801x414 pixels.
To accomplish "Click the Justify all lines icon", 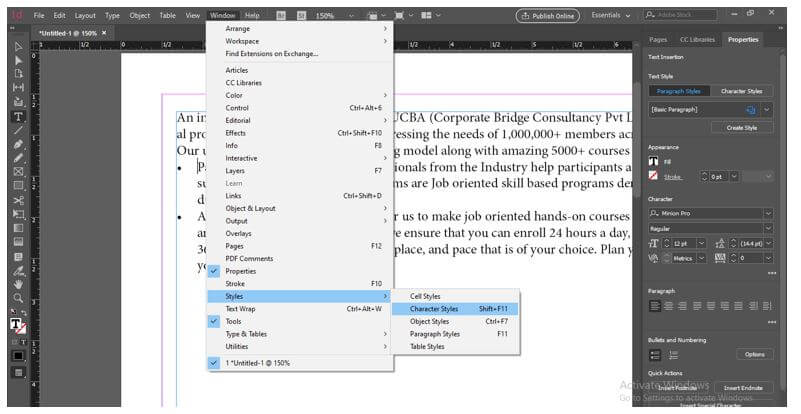I will (739, 306).
